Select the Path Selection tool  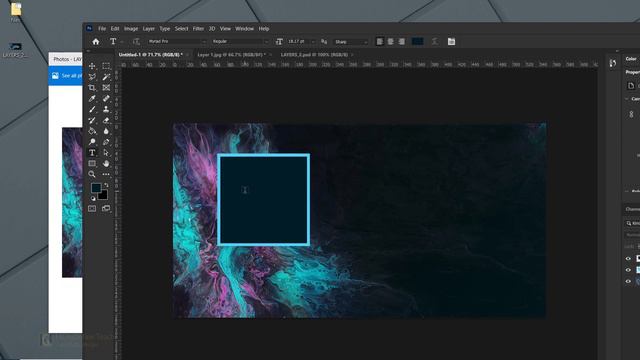[106, 153]
